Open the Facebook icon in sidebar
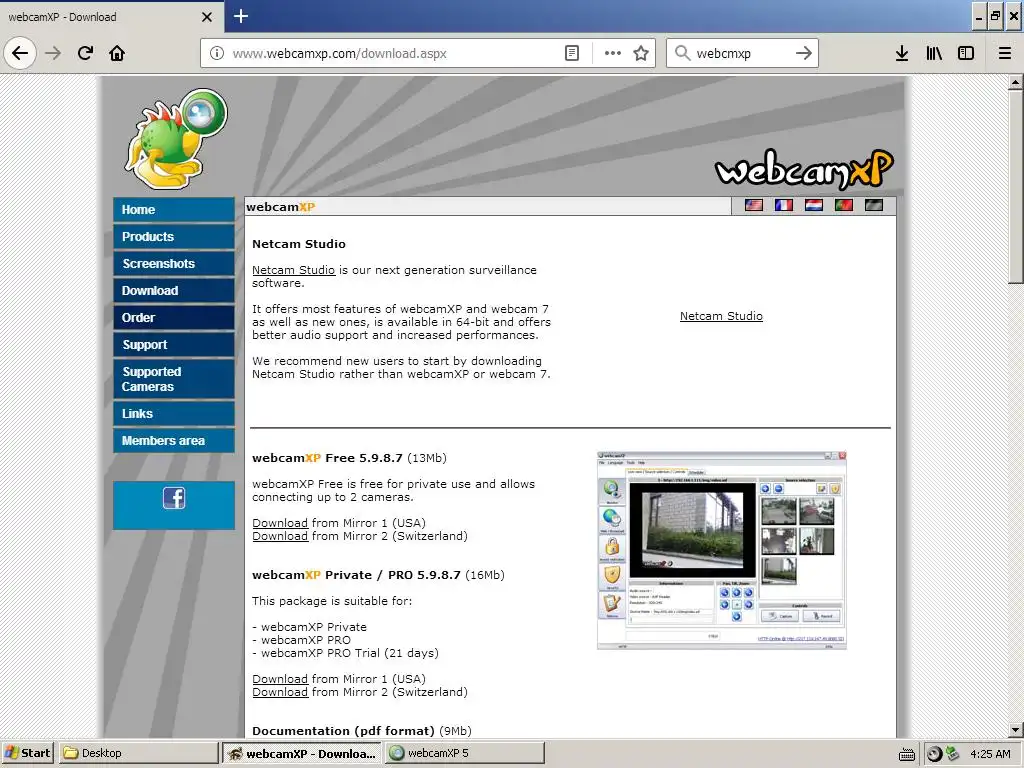This screenshot has height=768, width=1024. click(174, 498)
